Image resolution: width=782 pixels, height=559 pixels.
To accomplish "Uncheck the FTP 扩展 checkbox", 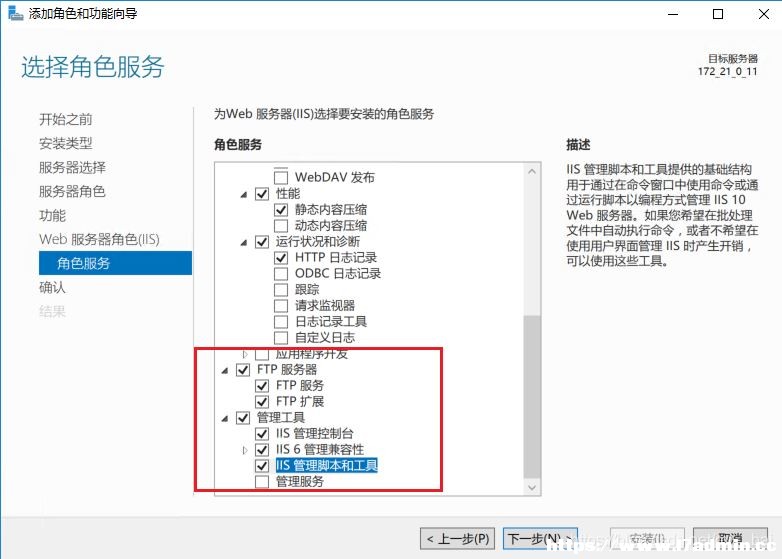I will pos(262,401).
